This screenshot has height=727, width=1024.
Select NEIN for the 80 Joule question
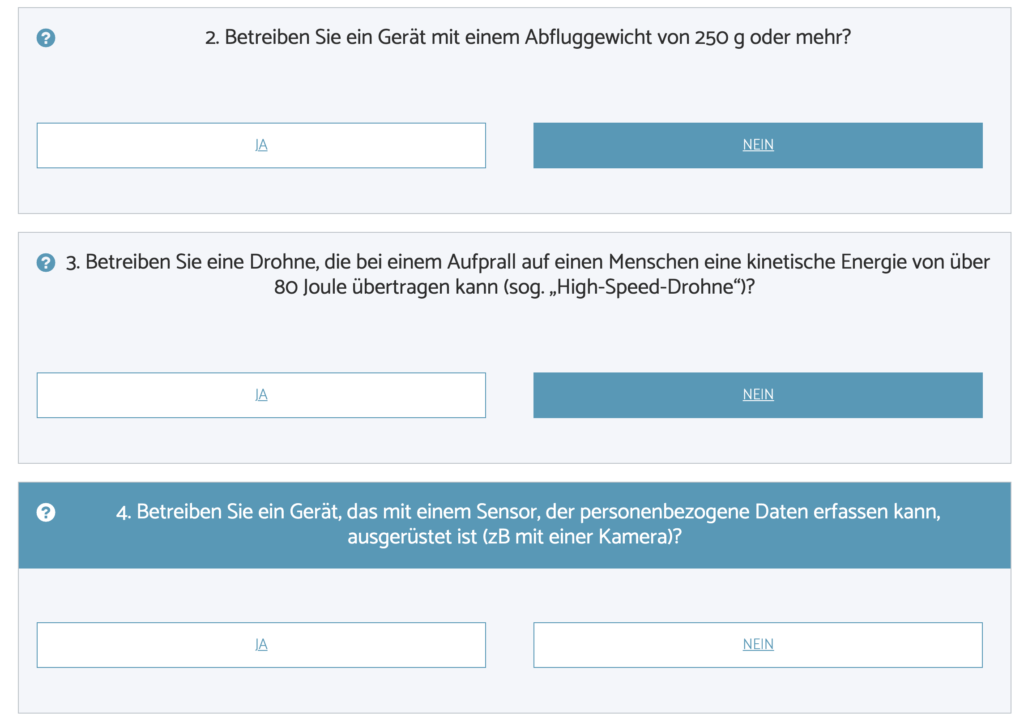click(757, 395)
